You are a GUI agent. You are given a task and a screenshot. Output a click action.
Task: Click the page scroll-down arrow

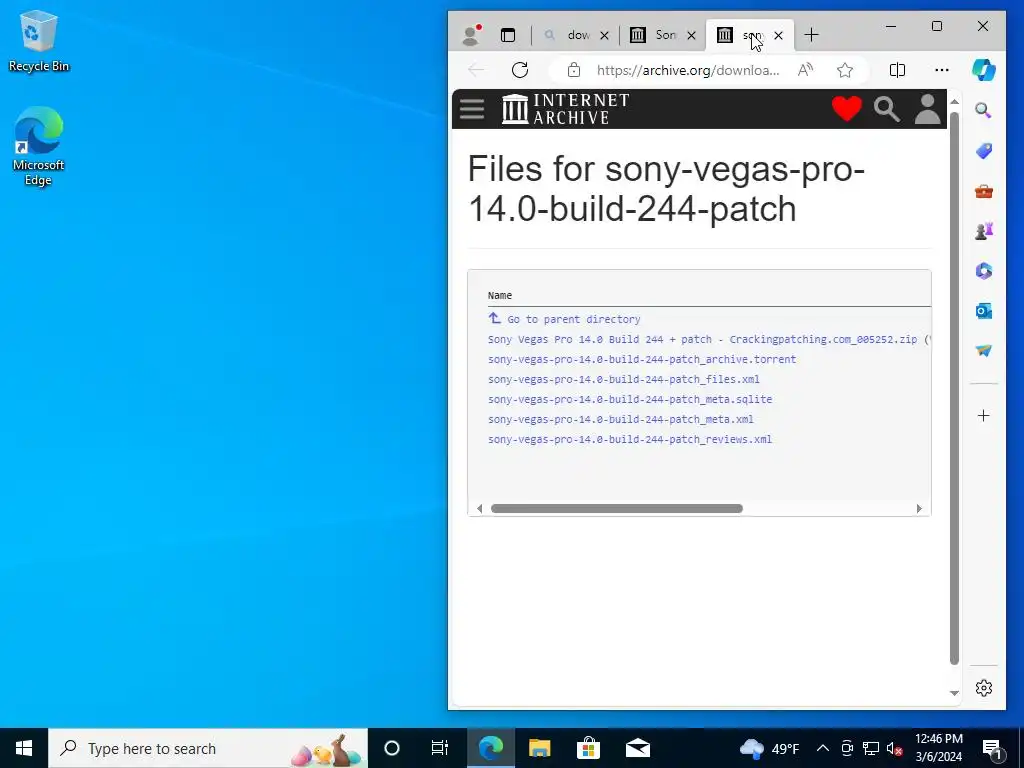point(954,693)
